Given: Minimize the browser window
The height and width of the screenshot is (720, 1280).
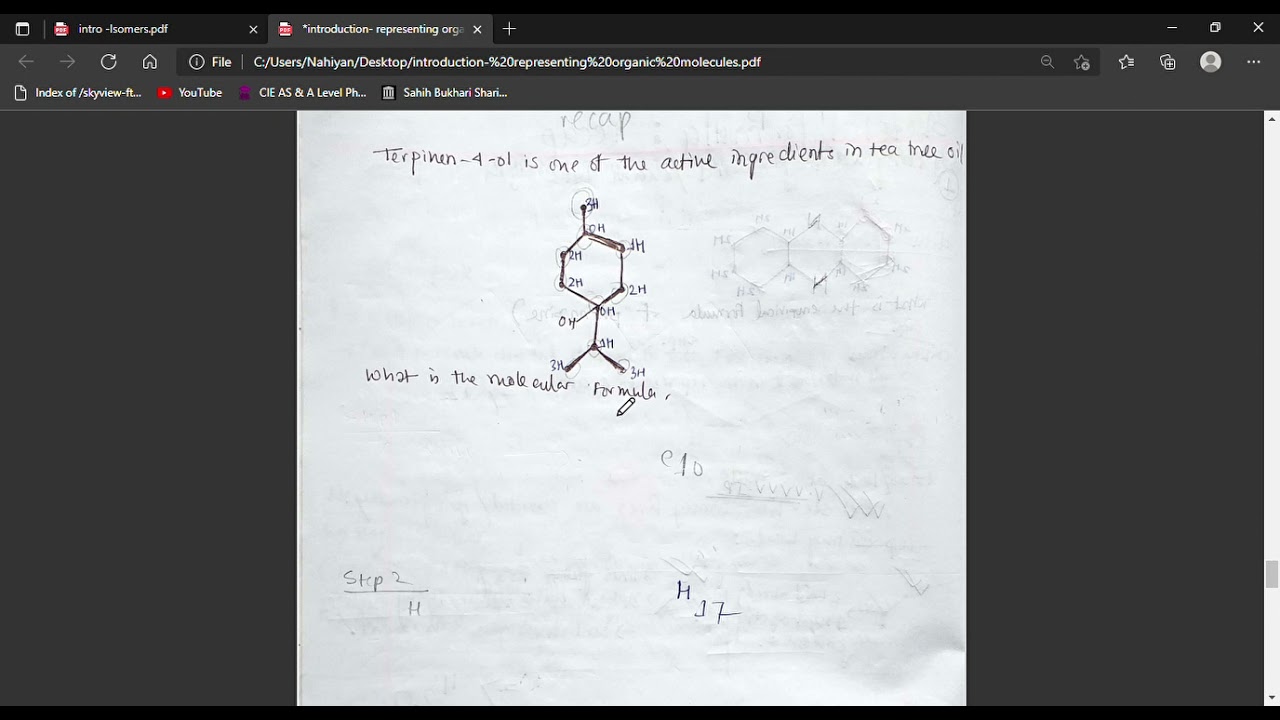Looking at the screenshot, I should pos(1172,28).
